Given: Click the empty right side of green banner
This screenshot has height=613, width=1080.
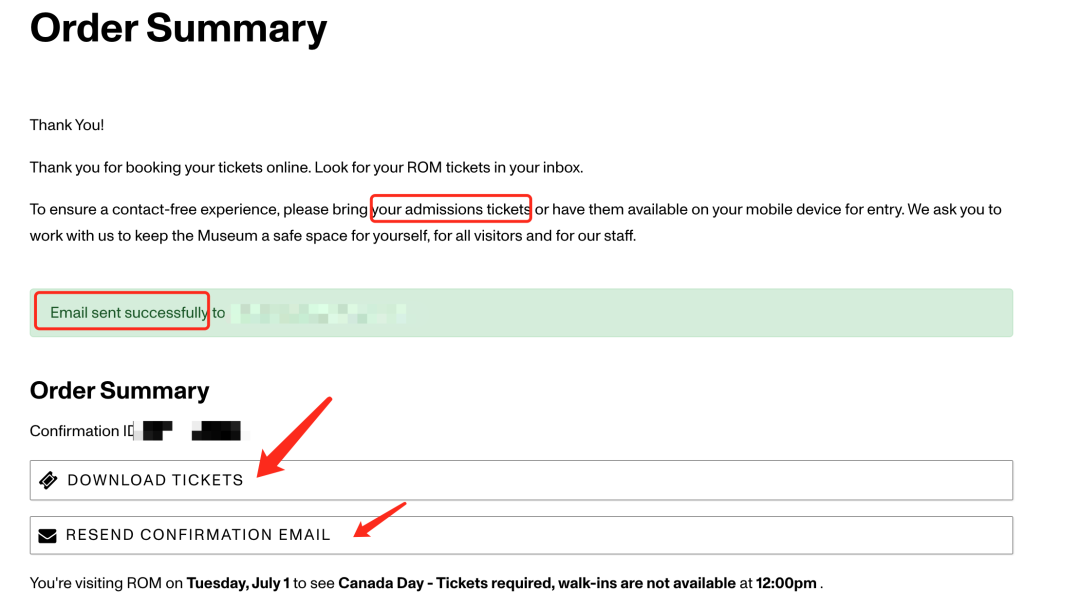Looking at the screenshot, I should pos(709,313).
